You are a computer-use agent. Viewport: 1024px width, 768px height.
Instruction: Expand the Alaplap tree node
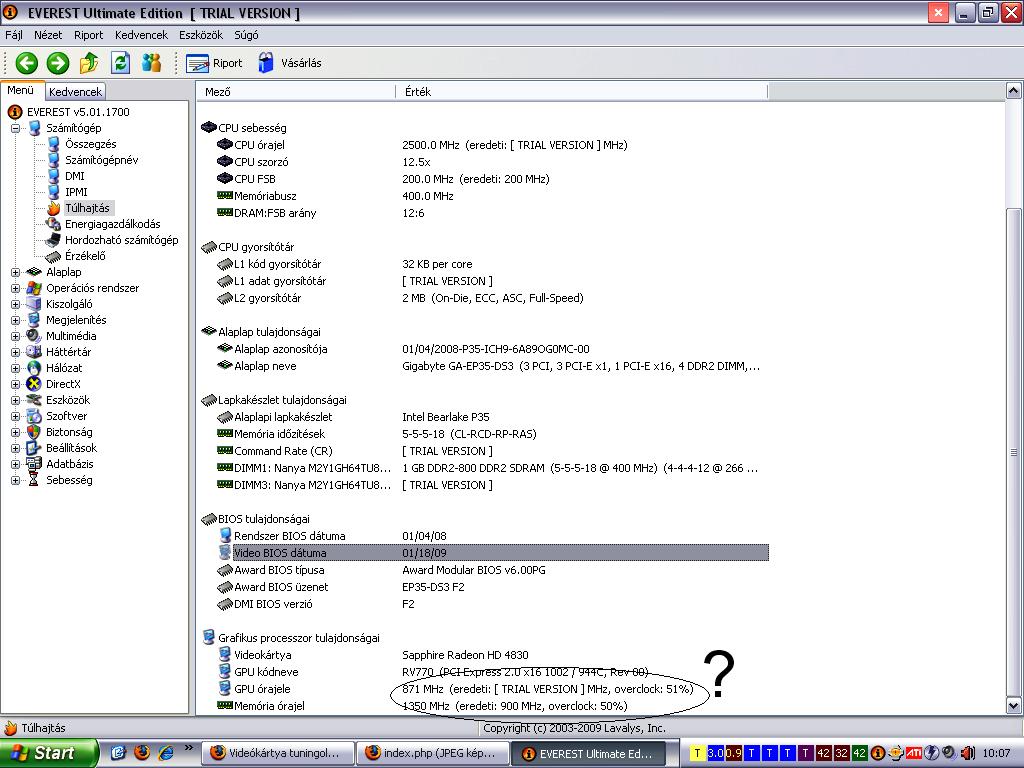(15, 272)
